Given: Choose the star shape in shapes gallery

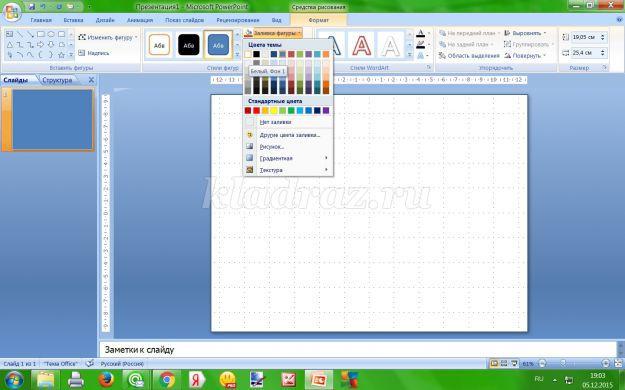Looking at the screenshot, I should [x=61, y=55].
